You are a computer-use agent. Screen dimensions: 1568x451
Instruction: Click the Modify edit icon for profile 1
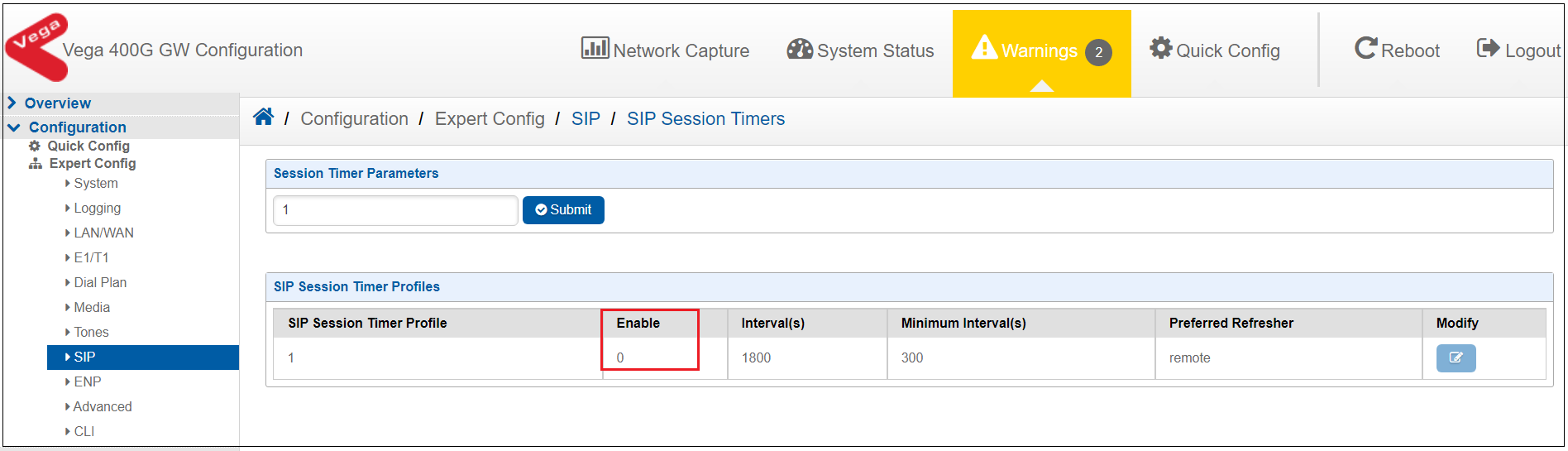(1456, 358)
